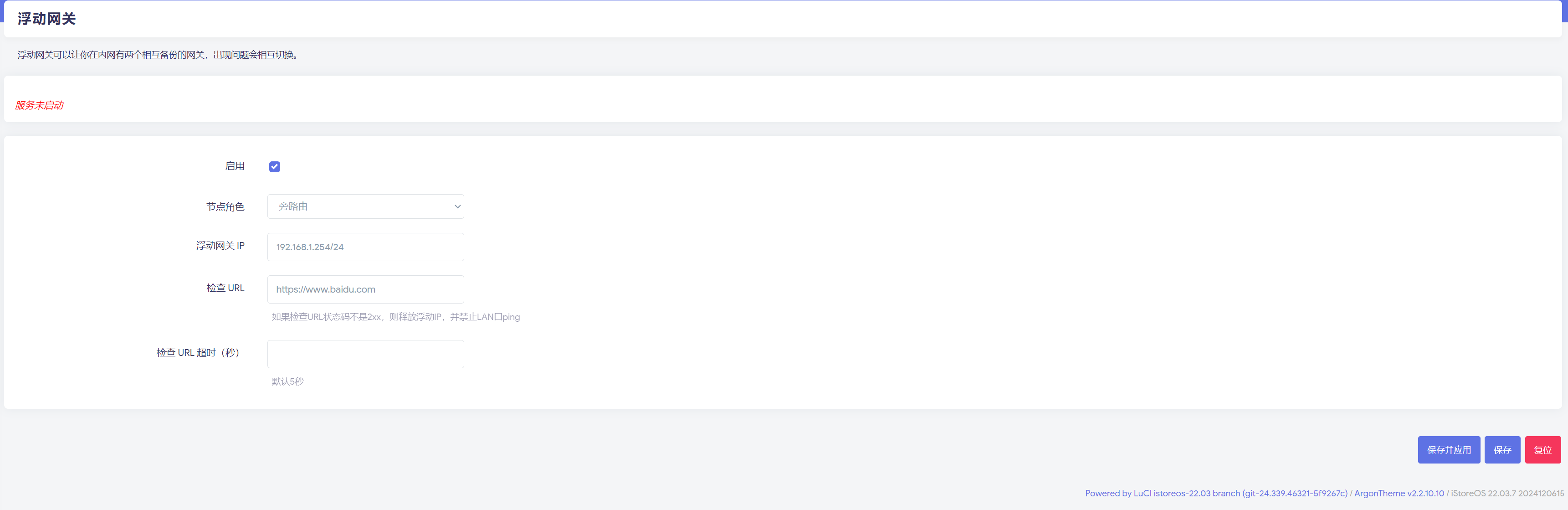Open the ArgonTheme v2.2.10.10 link

(x=1398, y=493)
